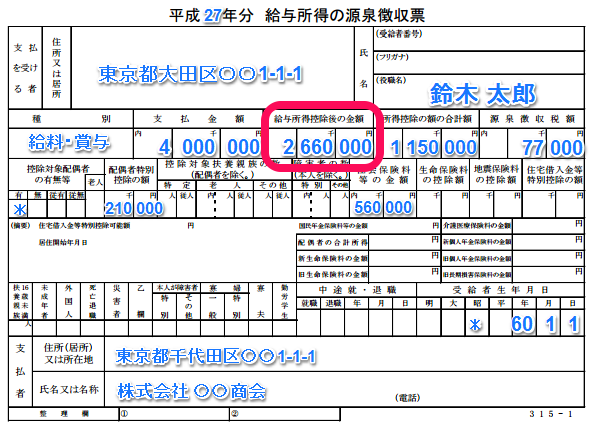The width and height of the screenshot is (590, 425).
Task: Select payer address 東京都千代田区〇〇1-1-1
Action: click(215, 356)
